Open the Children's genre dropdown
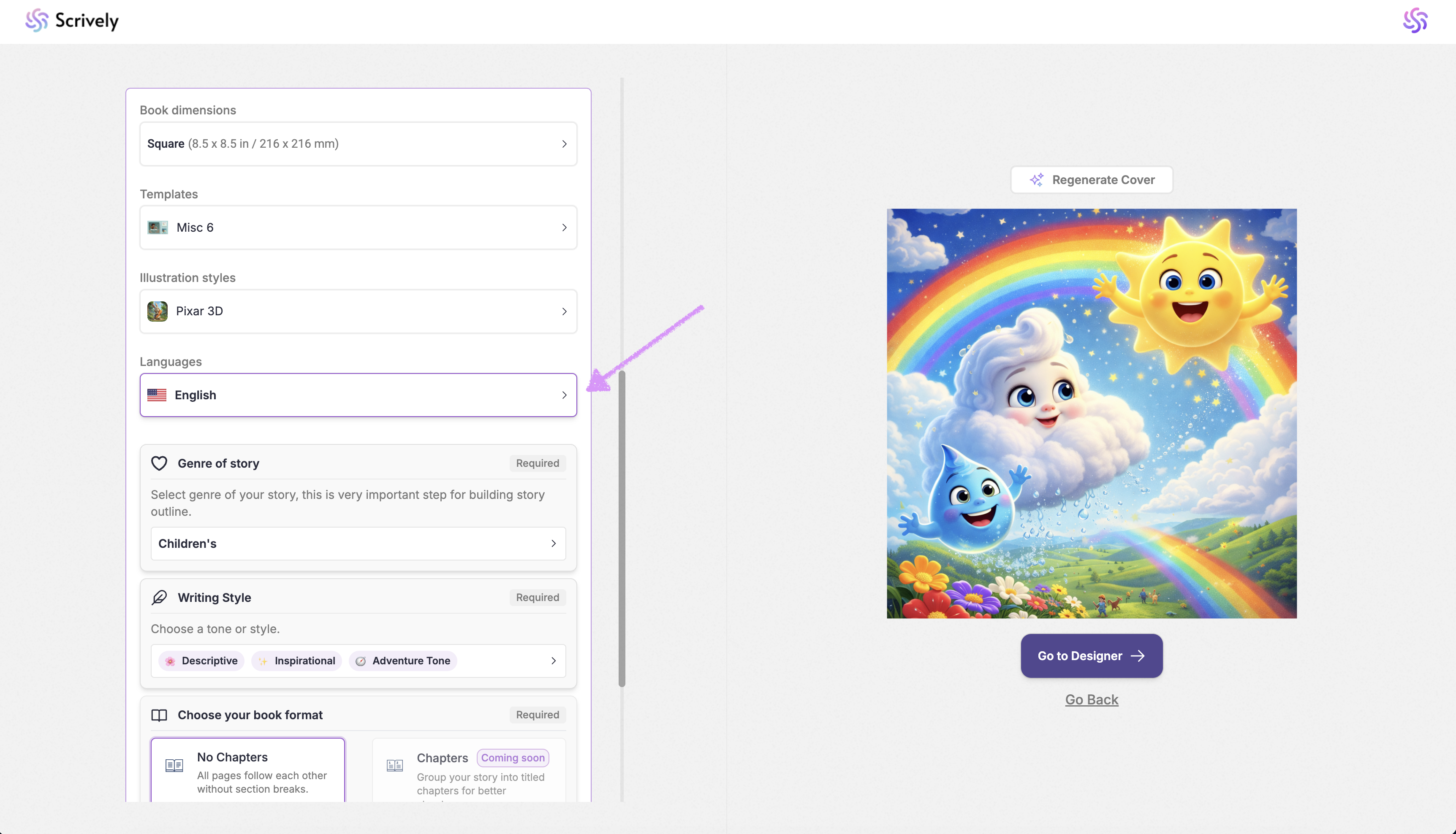The width and height of the screenshot is (1456, 834). point(358,543)
